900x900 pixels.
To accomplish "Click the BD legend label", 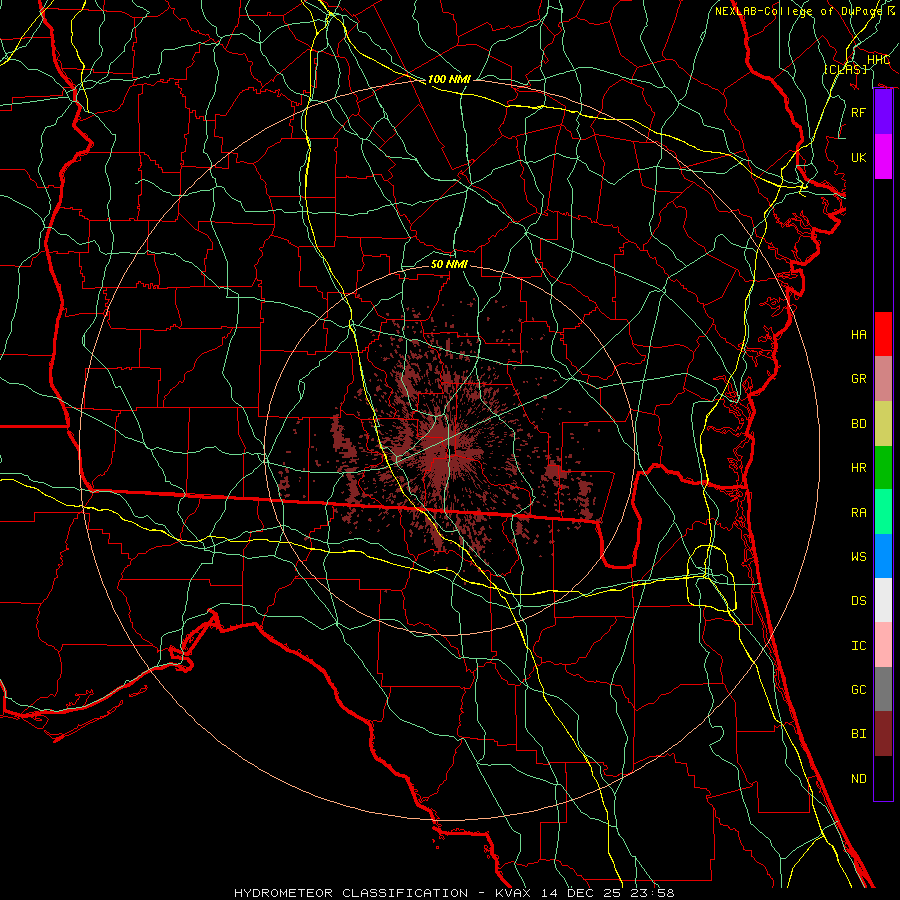I will pos(858,424).
